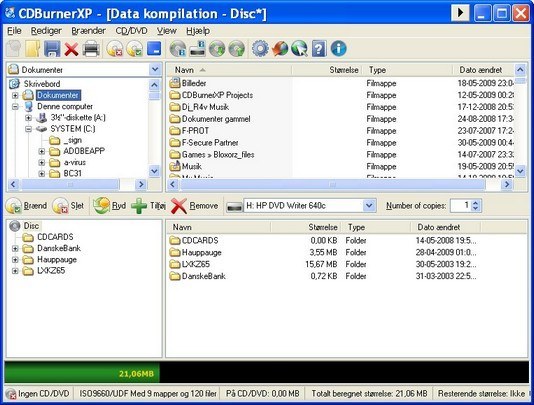The image size is (534, 405).
Task: Click the Number of copies input field
Action: [461, 205]
